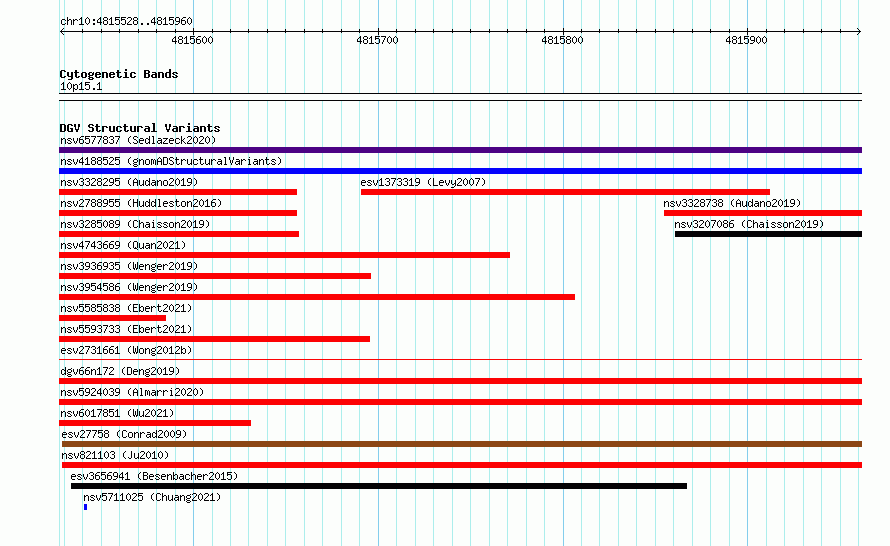
Task: Click the 4815600 ruler label
Action: (x=192, y=40)
